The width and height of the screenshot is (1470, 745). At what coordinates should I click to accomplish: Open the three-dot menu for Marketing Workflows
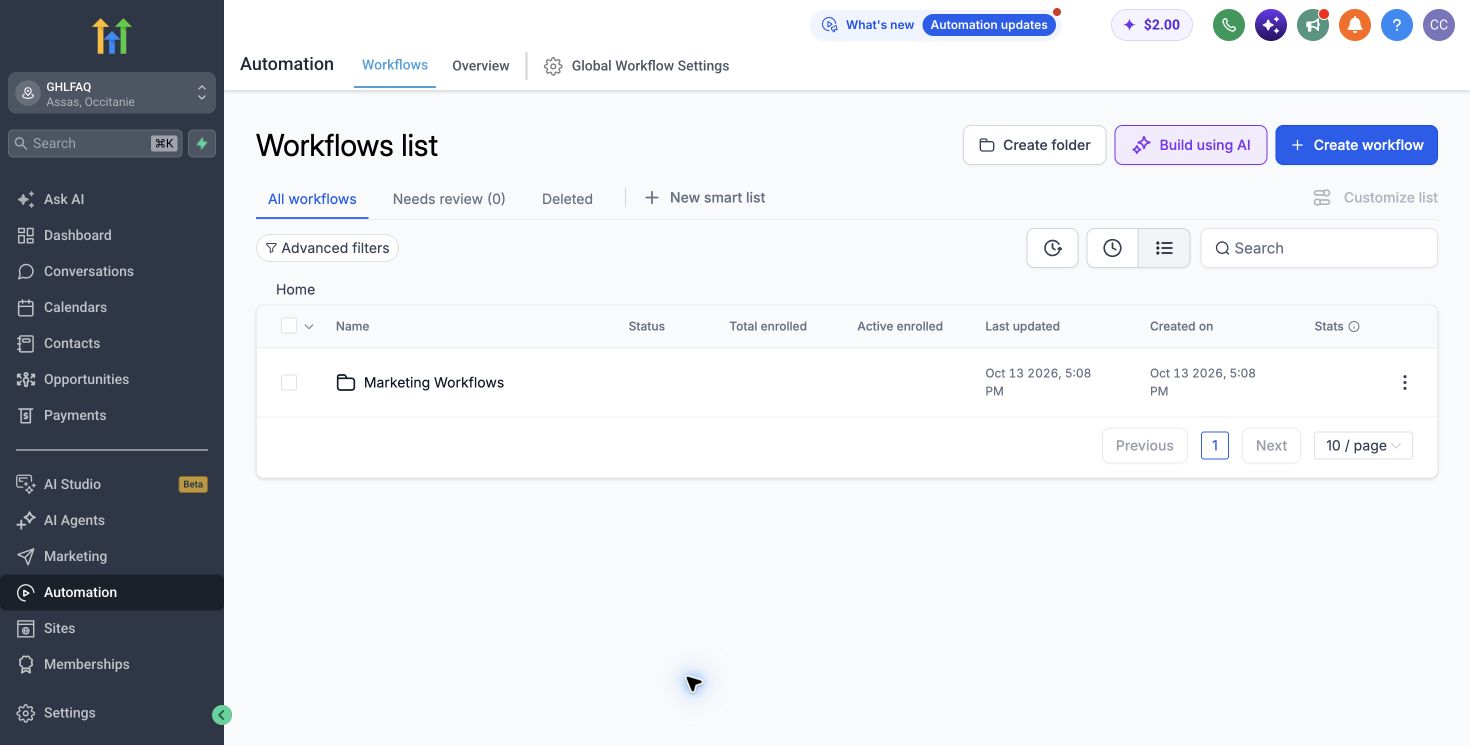(1405, 382)
